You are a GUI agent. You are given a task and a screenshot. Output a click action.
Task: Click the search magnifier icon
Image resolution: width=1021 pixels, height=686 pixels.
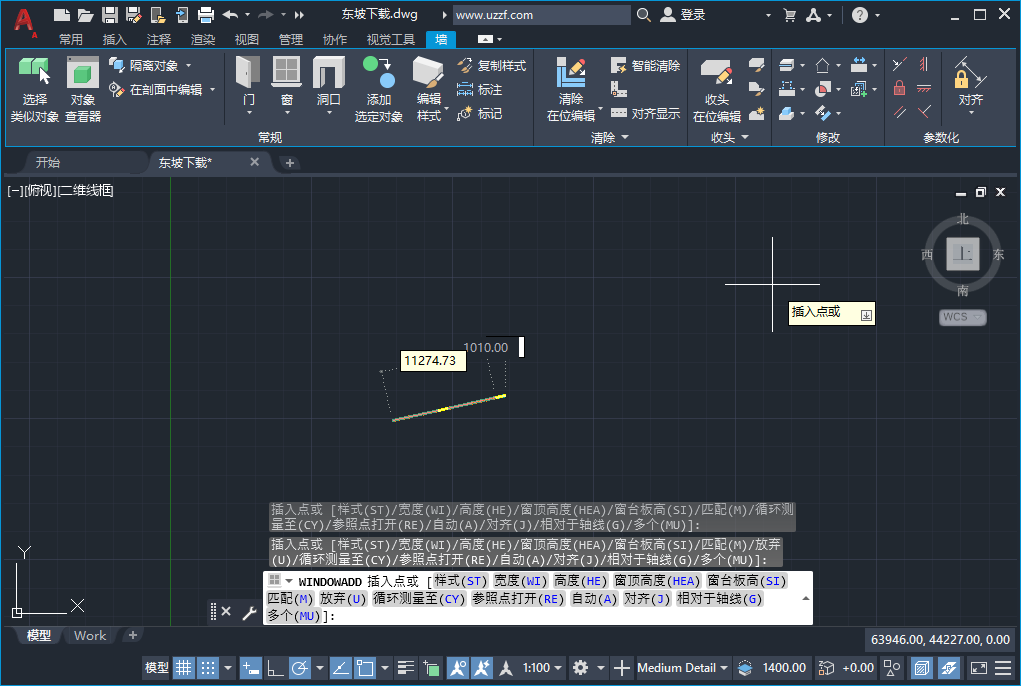(x=643, y=15)
